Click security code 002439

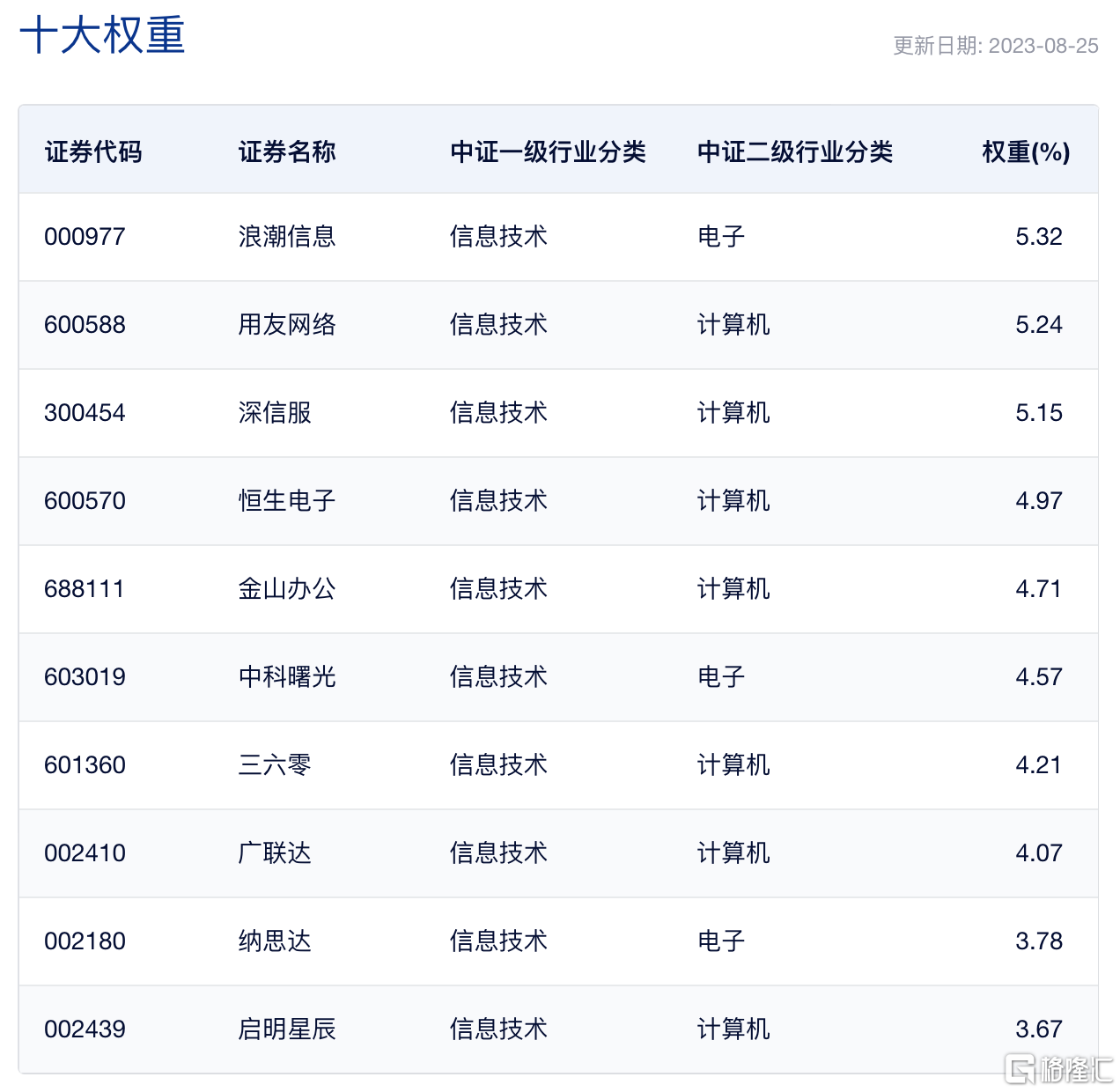tap(85, 1029)
